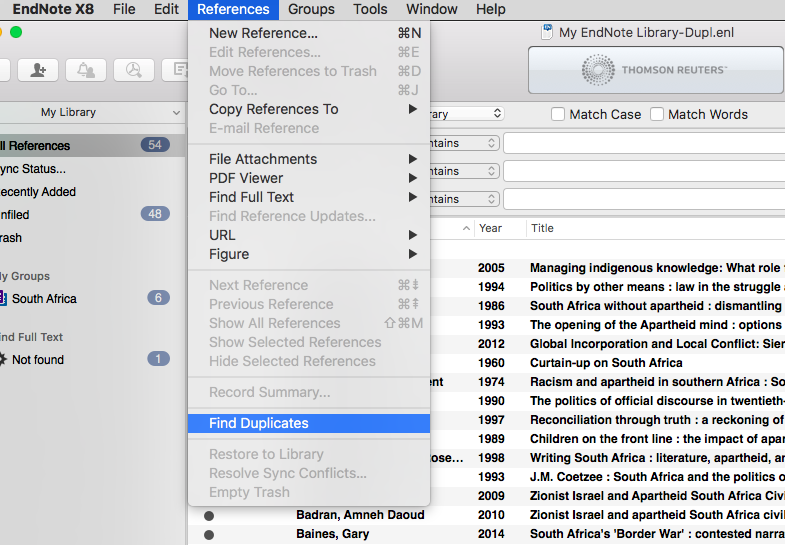The width and height of the screenshot is (785, 545).
Task: Click the bell notification toolbar icon
Action: point(86,70)
